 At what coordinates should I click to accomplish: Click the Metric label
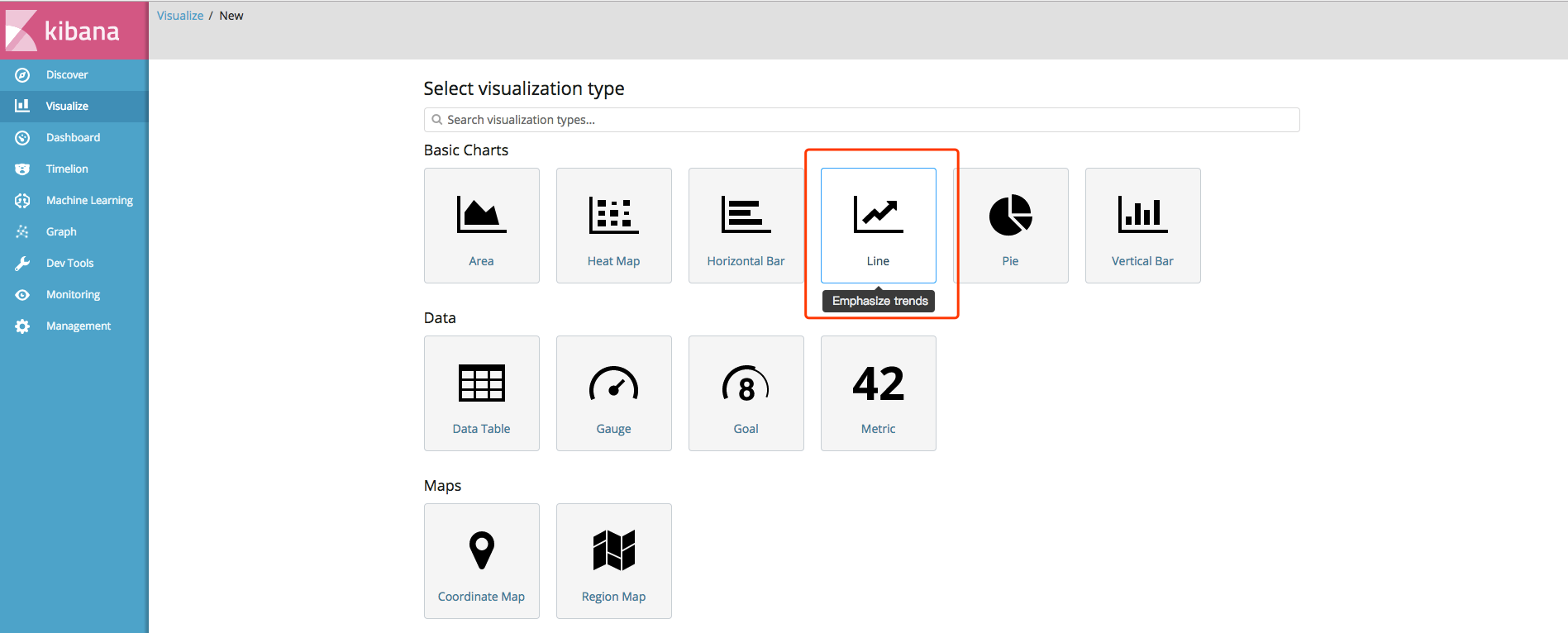[x=878, y=429]
